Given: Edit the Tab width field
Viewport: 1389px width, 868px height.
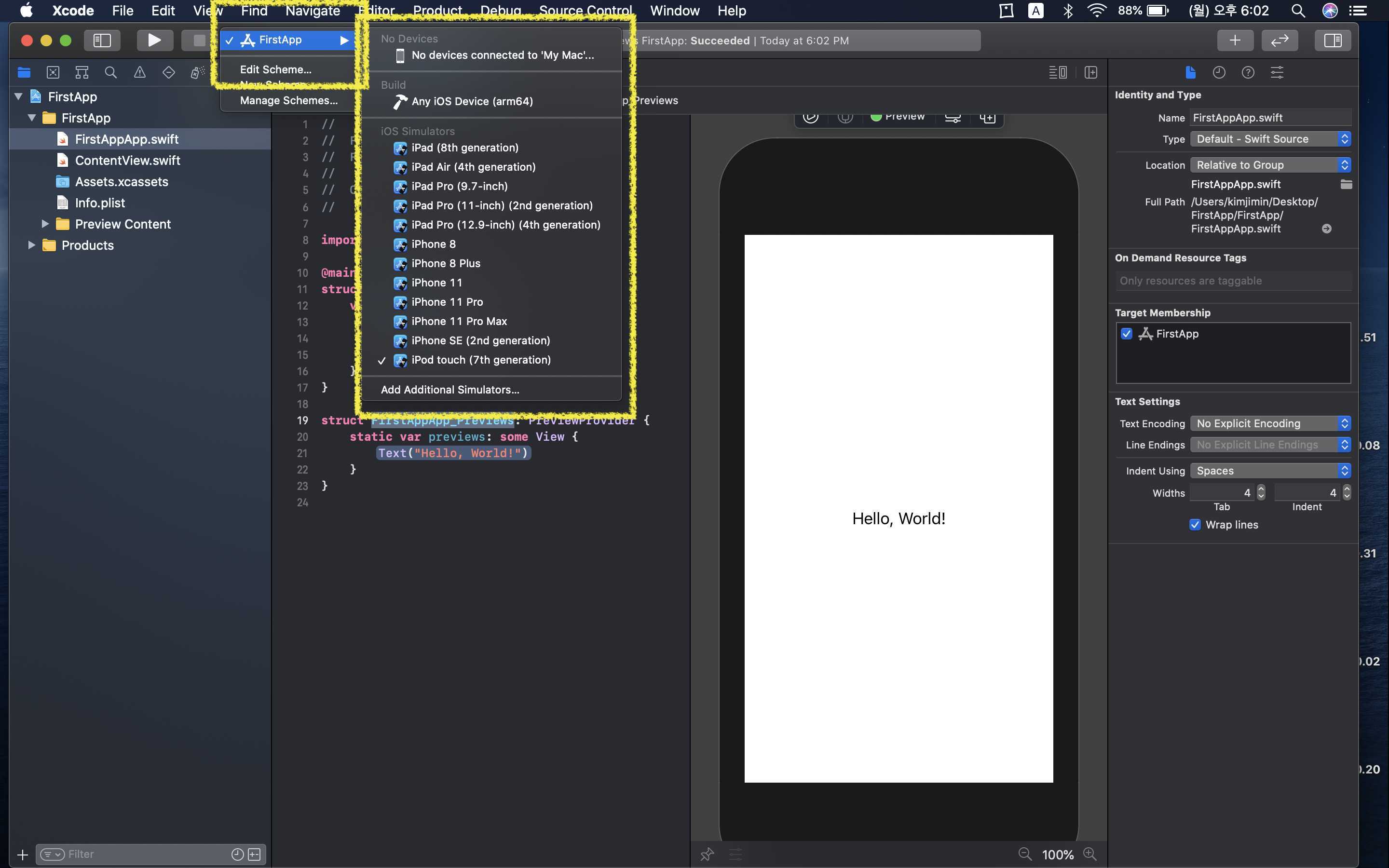Looking at the screenshot, I should (1222, 492).
